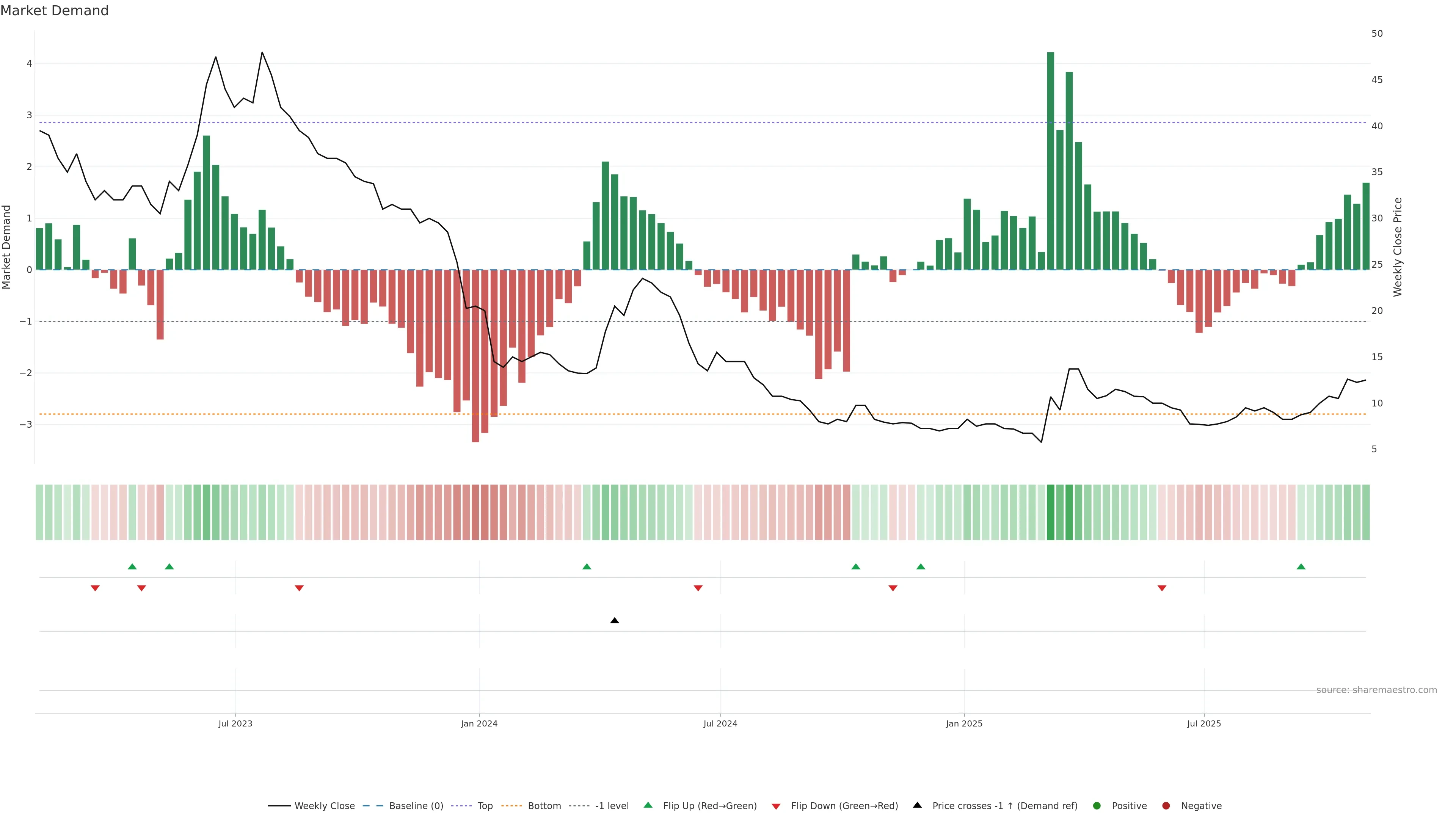Click the green Positive legend circle

(x=1097, y=805)
